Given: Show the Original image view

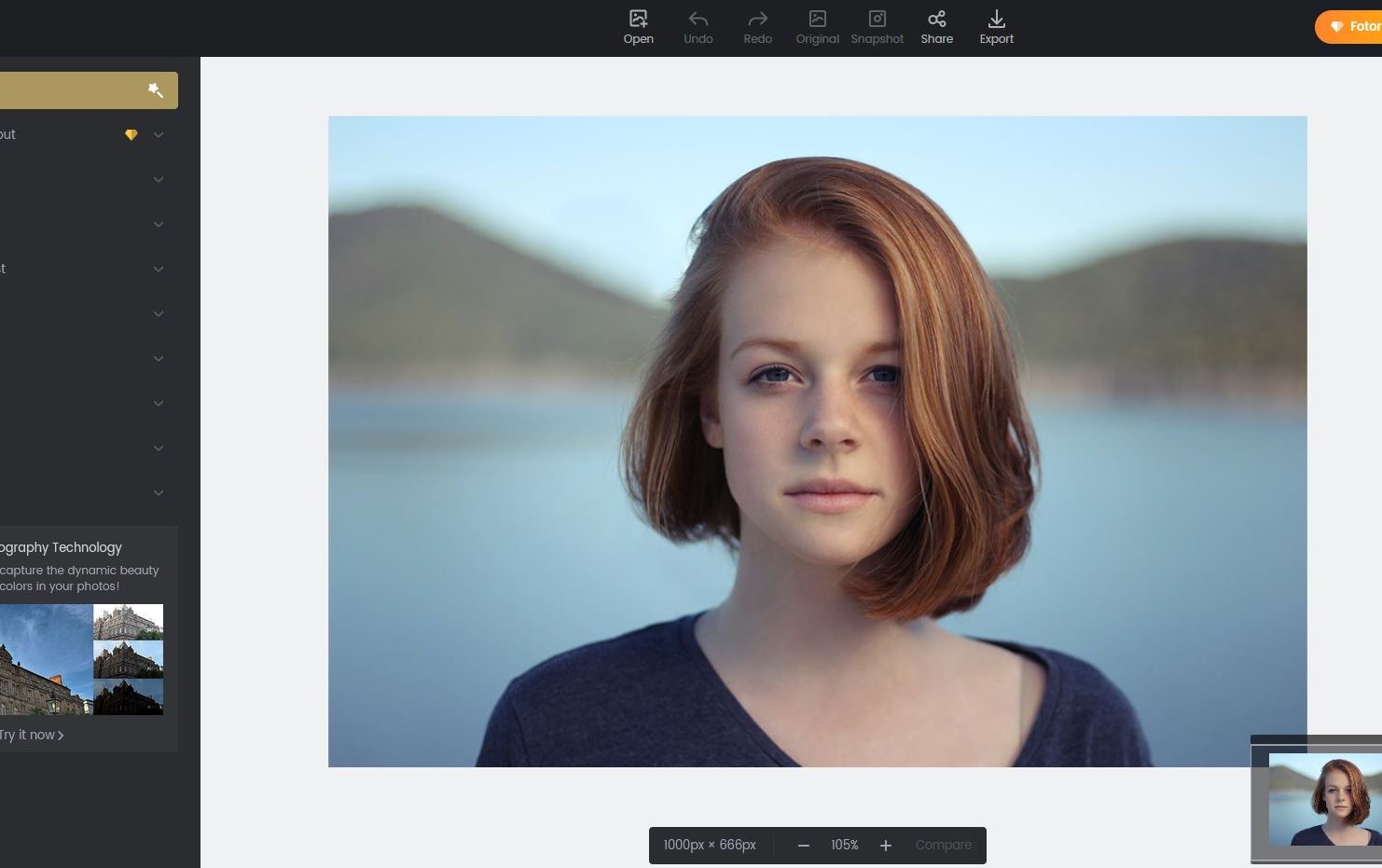Looking at the screenshot, I should point(817,27).
